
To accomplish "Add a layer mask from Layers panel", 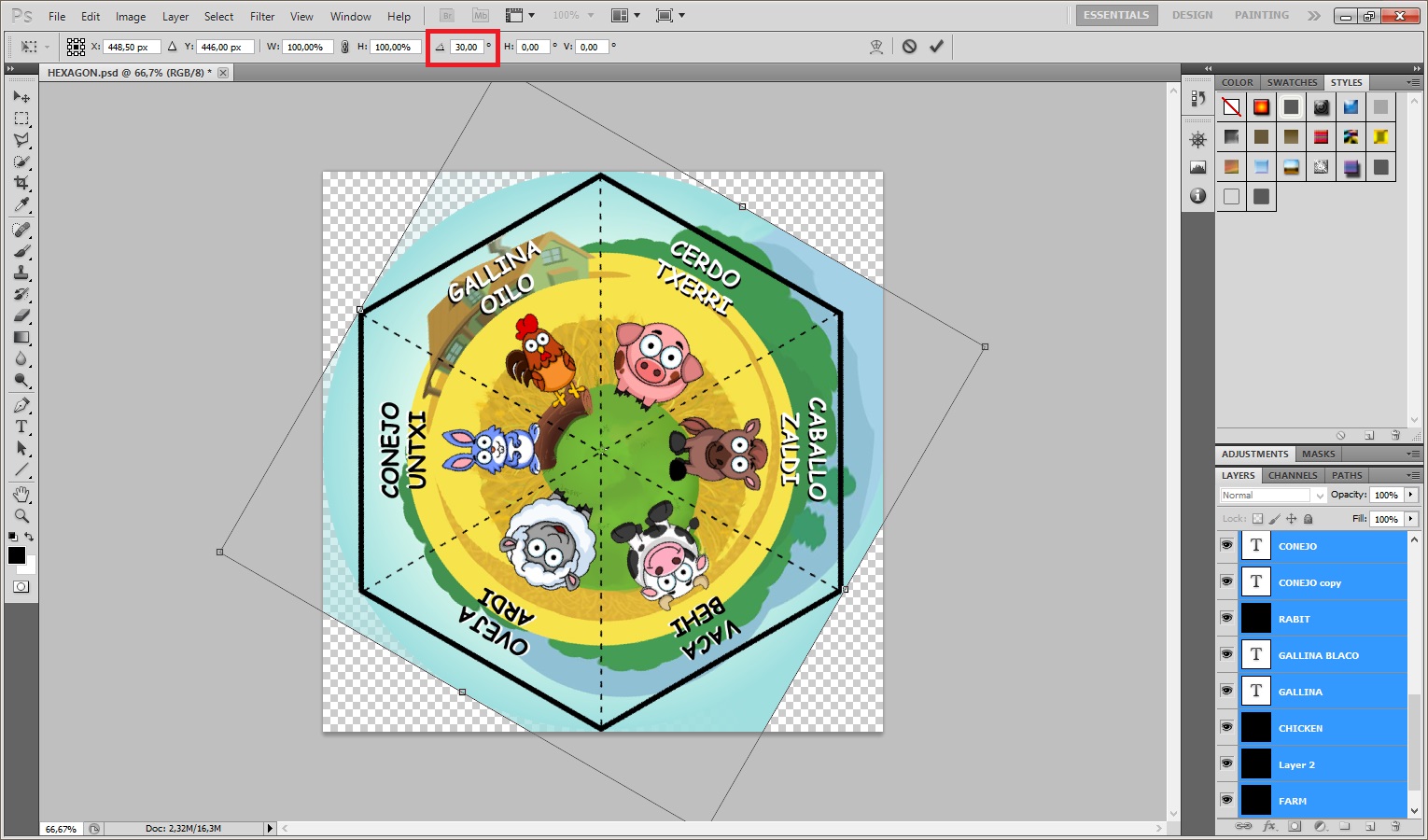I will [1295, 826].
